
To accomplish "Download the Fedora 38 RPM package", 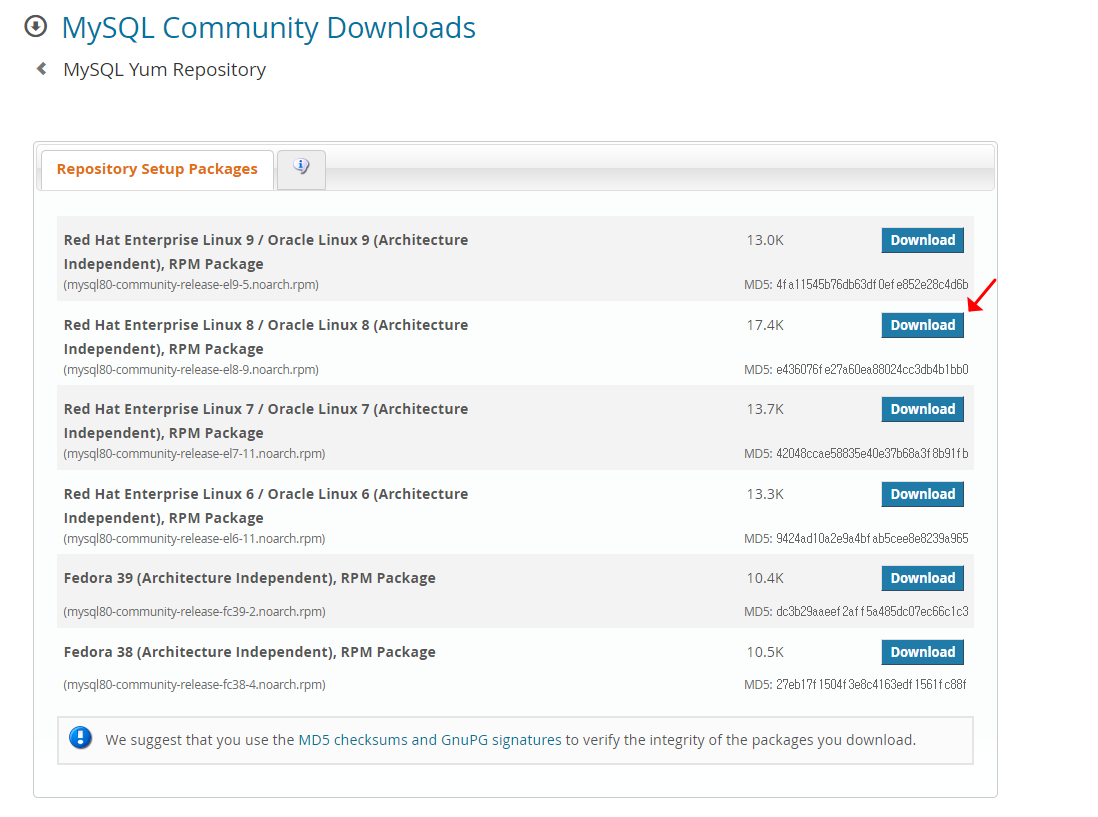I will 922,652.
